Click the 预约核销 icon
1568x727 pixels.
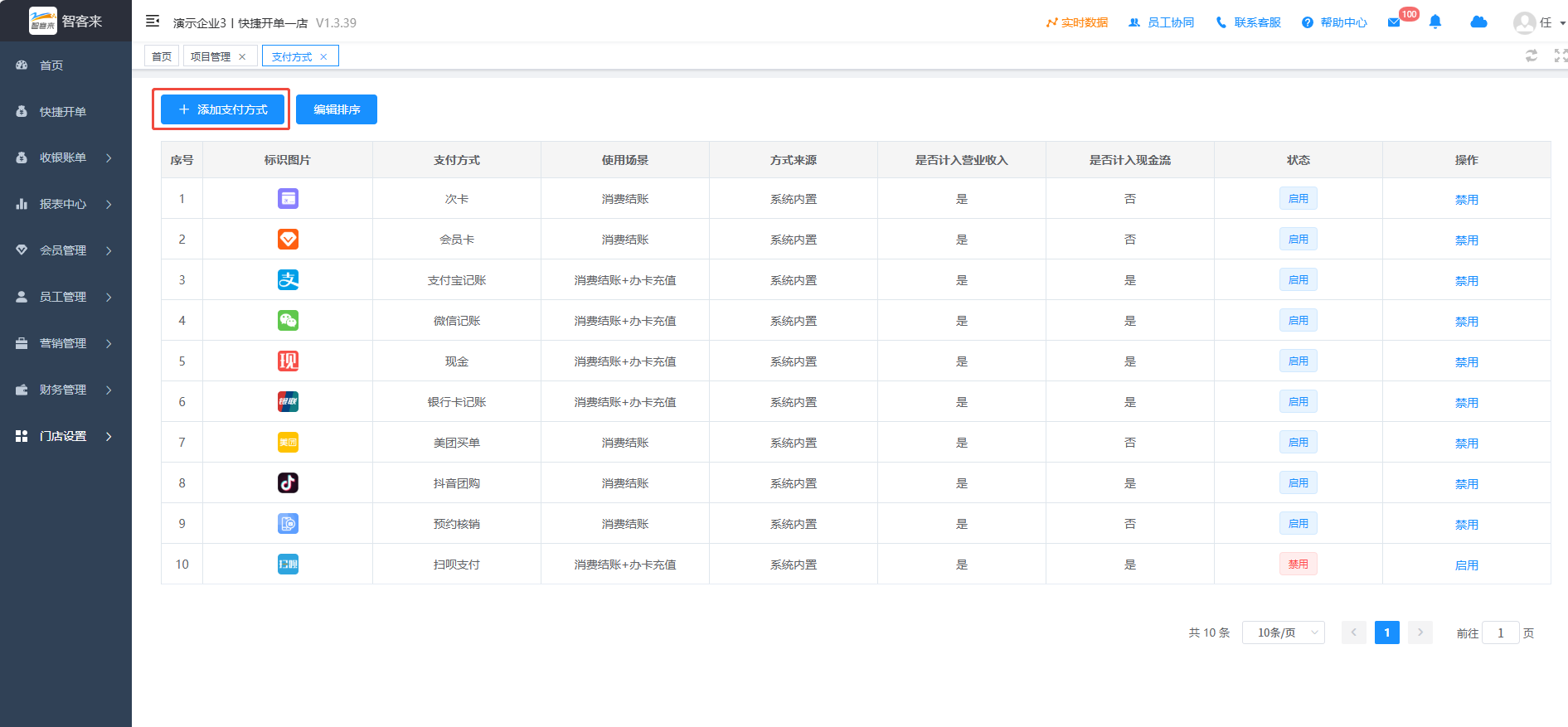coord(288,524)
